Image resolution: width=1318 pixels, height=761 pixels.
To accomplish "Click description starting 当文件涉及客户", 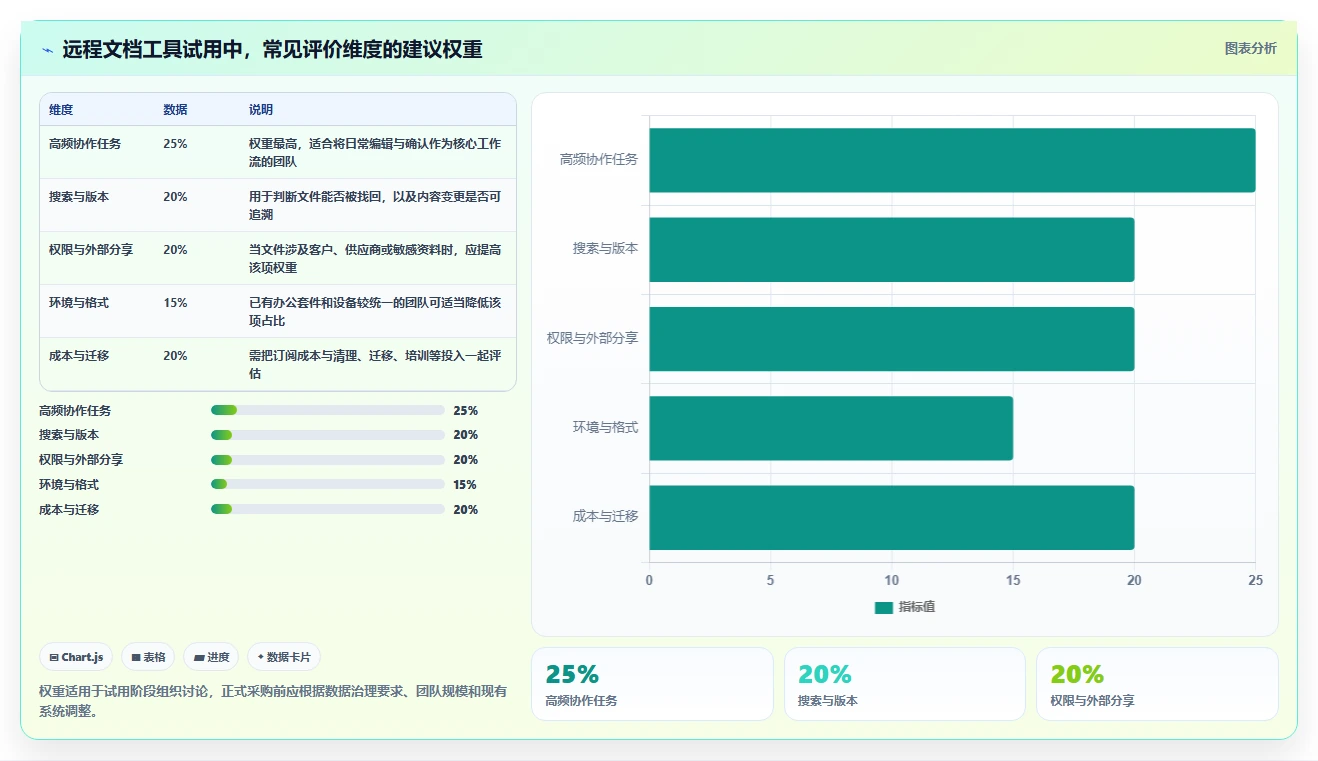I will coord(375,259).
